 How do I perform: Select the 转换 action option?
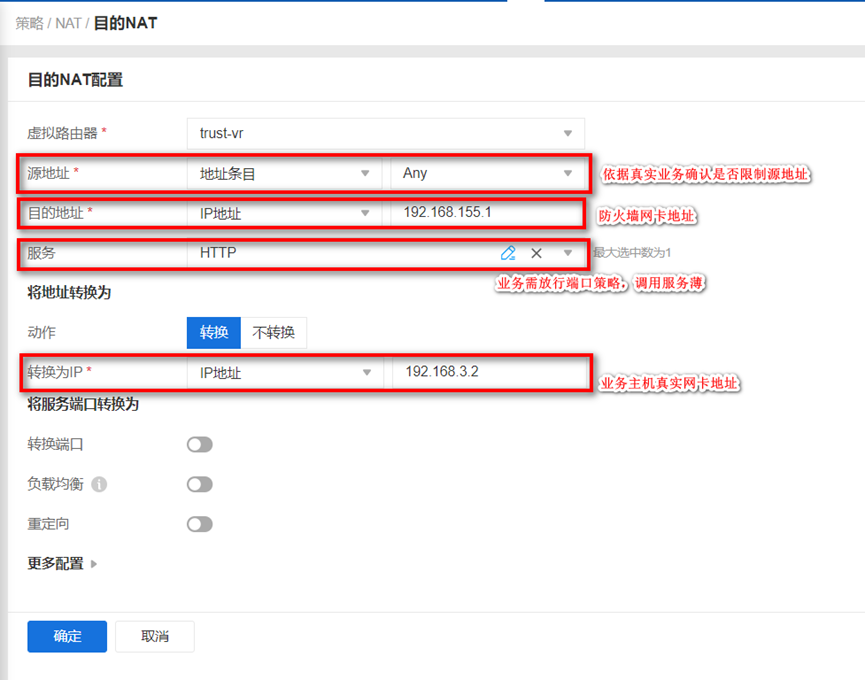pos(213,333)
